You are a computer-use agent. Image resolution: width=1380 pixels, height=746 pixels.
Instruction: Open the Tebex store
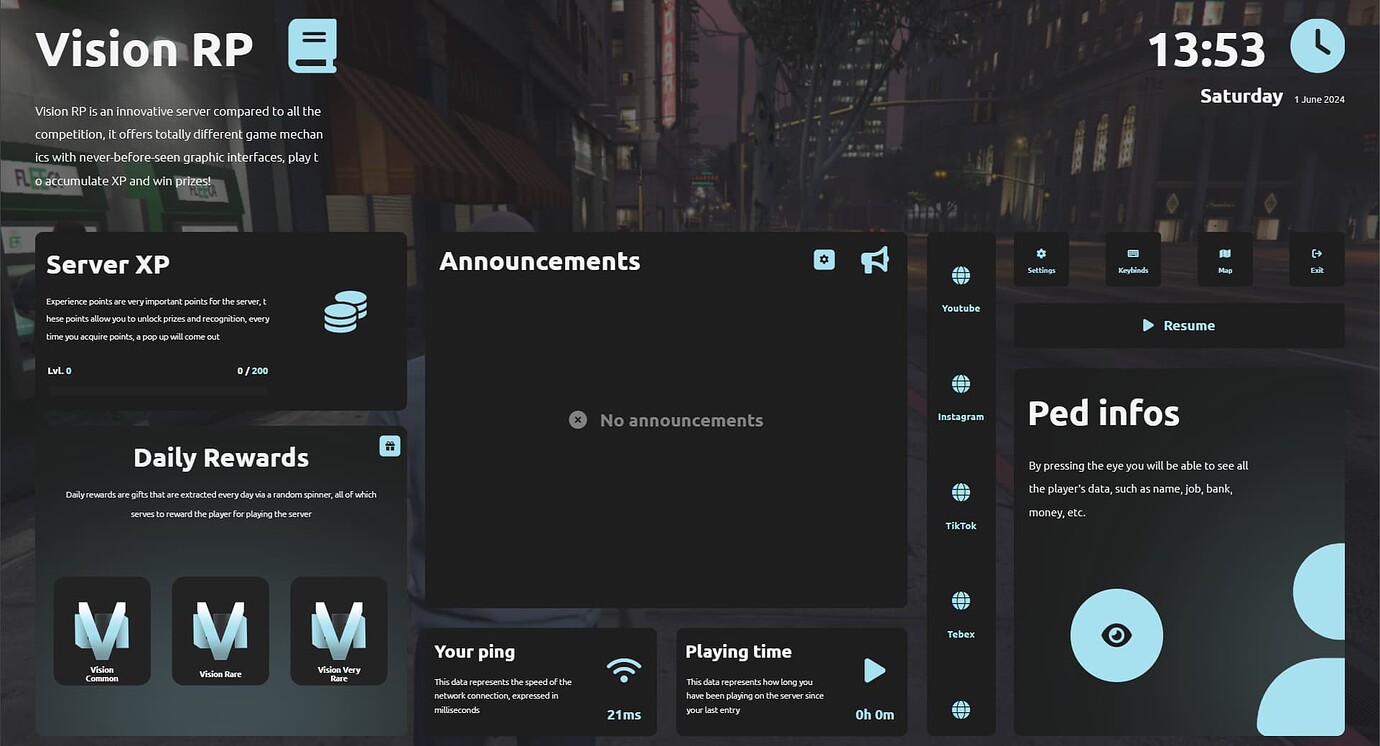[x=960, y=600]
